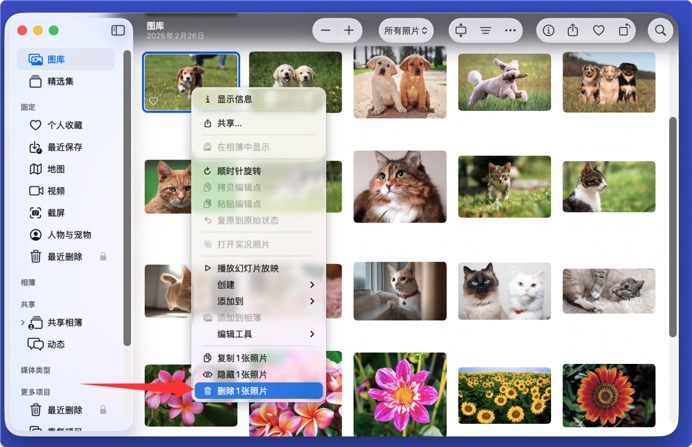This screenshot has width=692, height=447.
Task: Open 地图 sidebar item
Action: coord(66,169)
